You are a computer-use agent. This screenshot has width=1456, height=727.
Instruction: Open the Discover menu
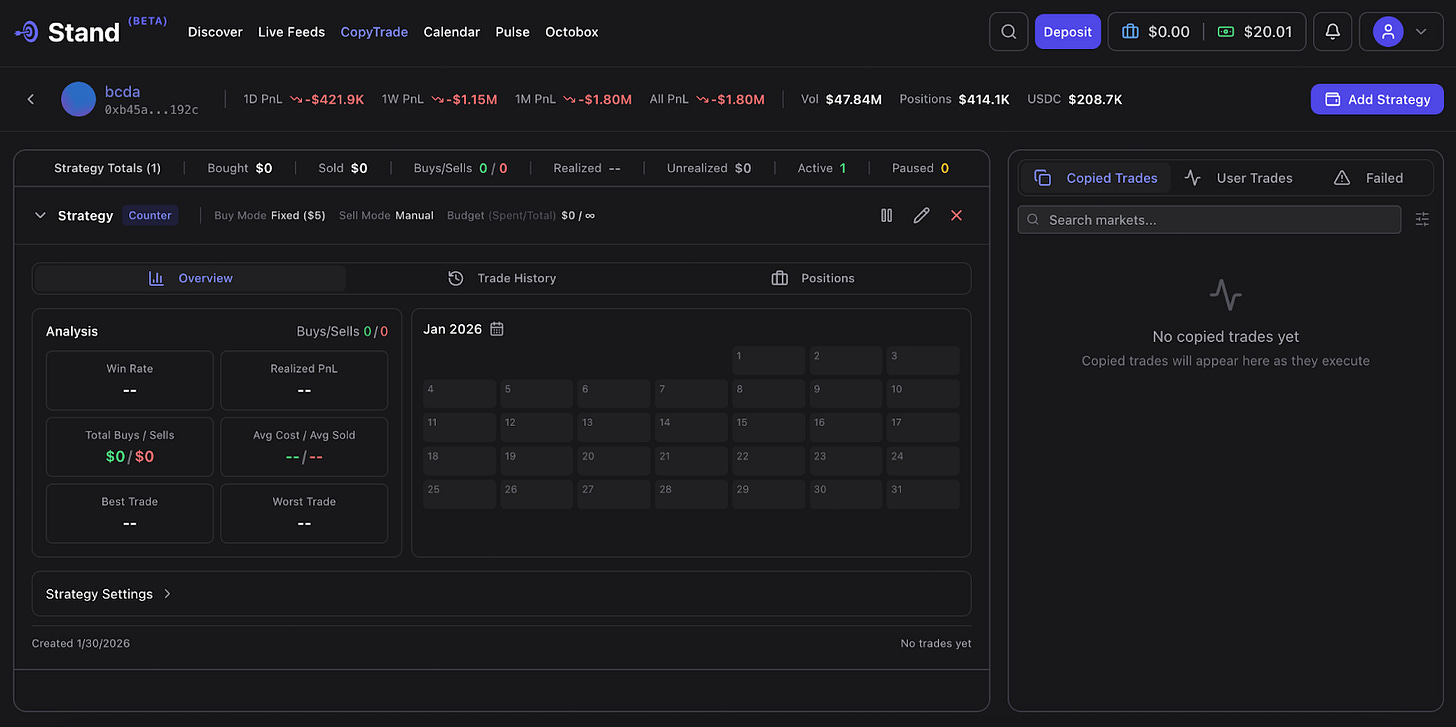tap(215, 32)
